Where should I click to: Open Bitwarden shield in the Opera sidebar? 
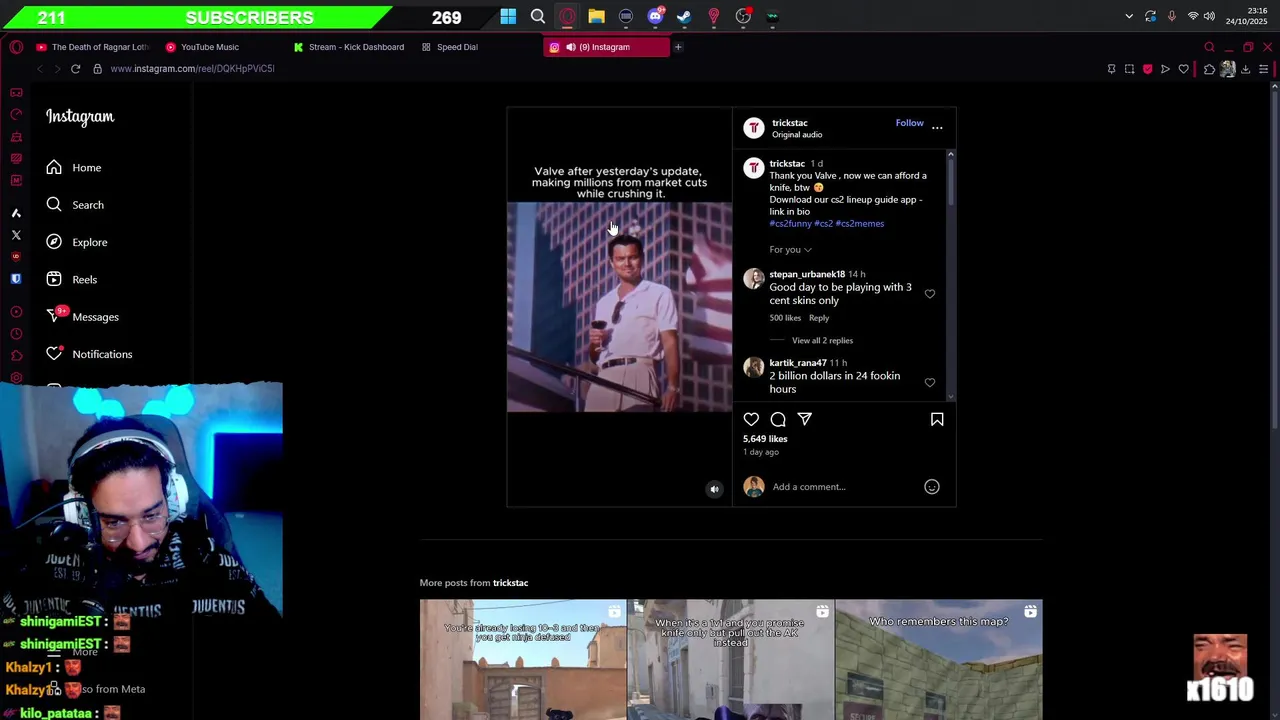pos(16,279)
